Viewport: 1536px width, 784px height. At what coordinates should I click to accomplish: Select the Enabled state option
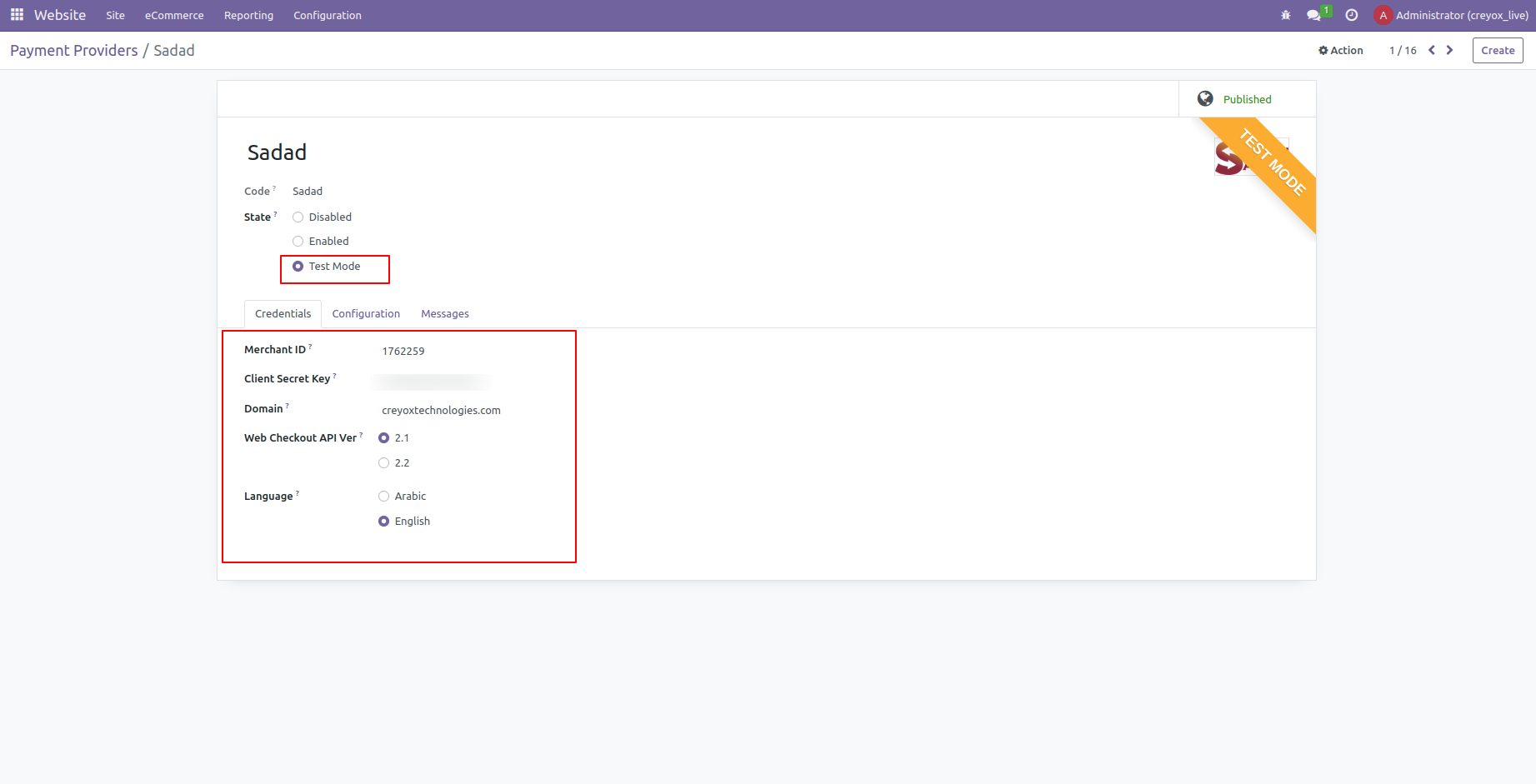tap(298, 242)
